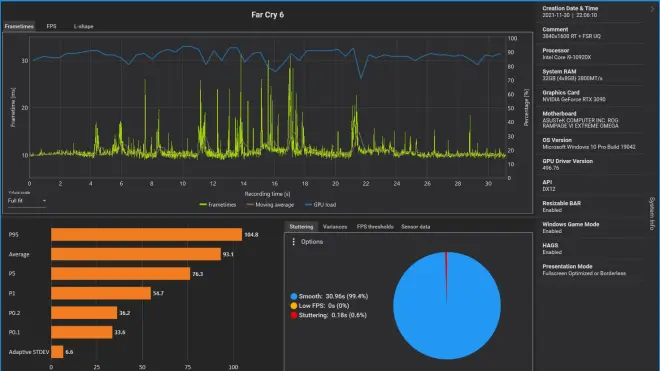Click the '104.8' P95 value label

click(251, 235)
